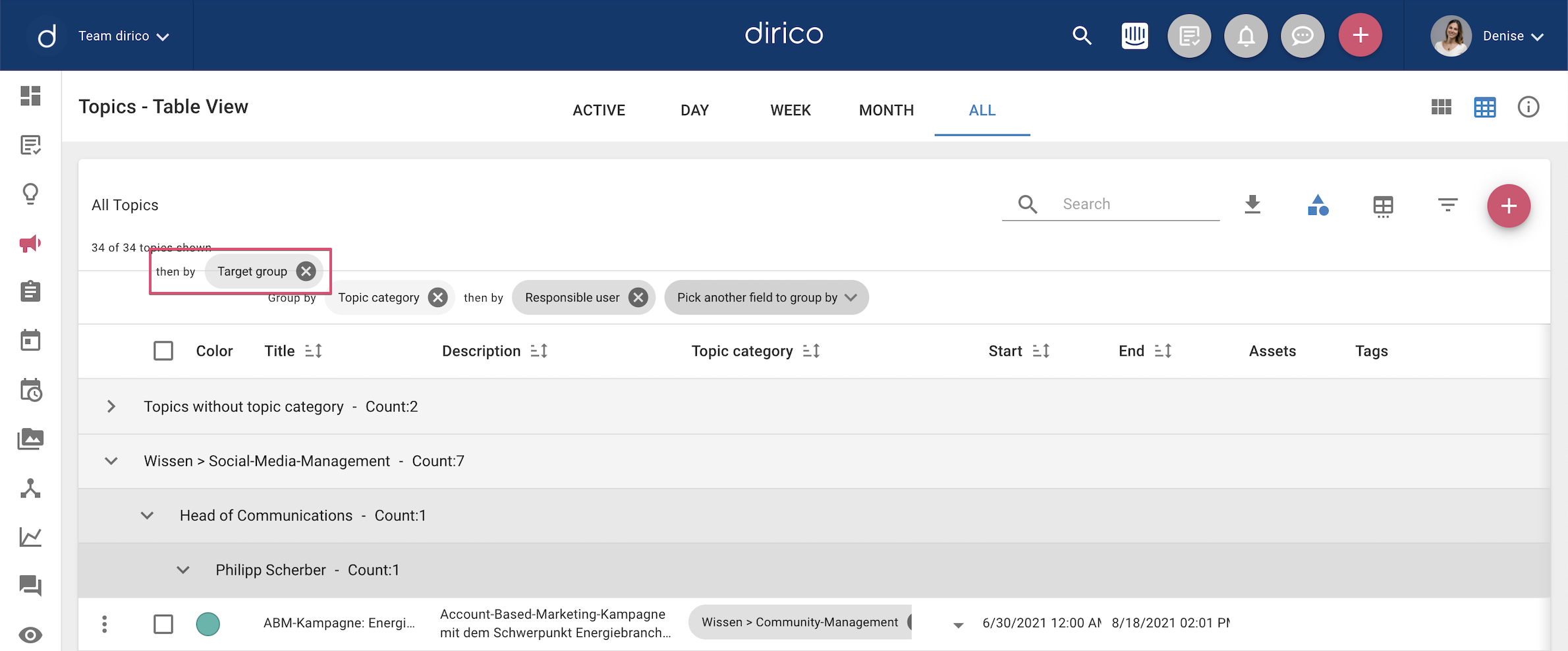Viewport: 1568px width, 651px height.
Task: Collapse the Philipp Scherber group
Action: tap(183, 570)
